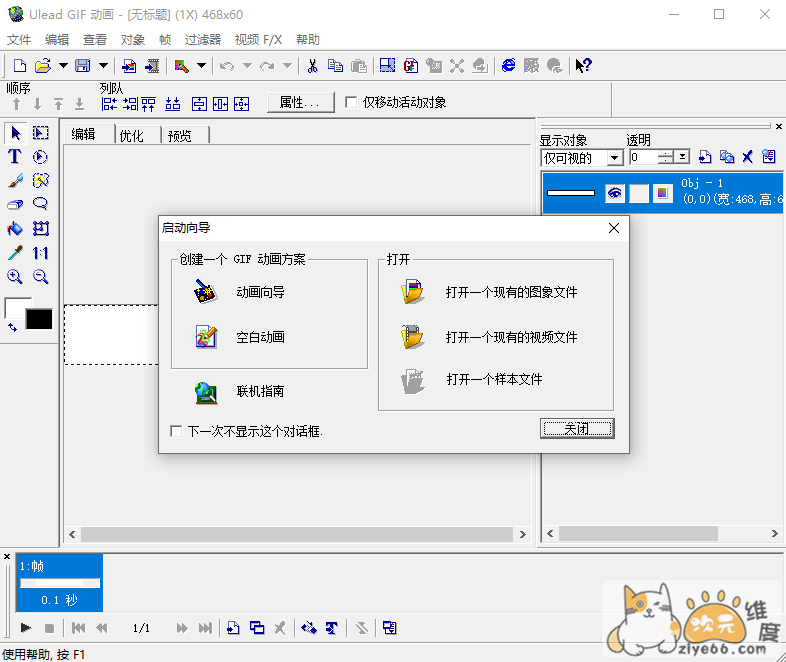Image resolution: width=786 pixels, height=662 pixels.
Task: Preview in Internet Explorer icon
Action: (x=508, y=66)
